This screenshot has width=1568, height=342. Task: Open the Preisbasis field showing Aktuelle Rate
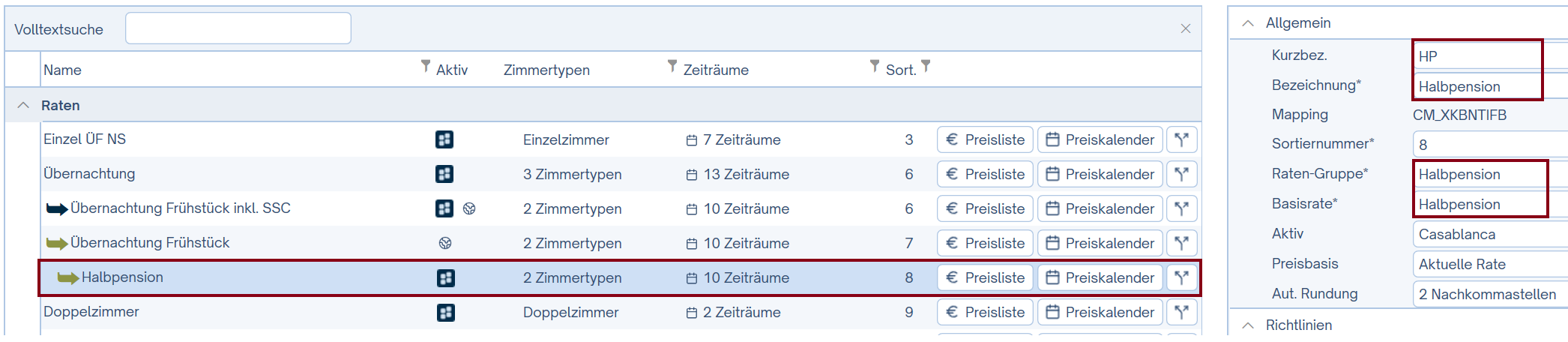pos(1488,264)
